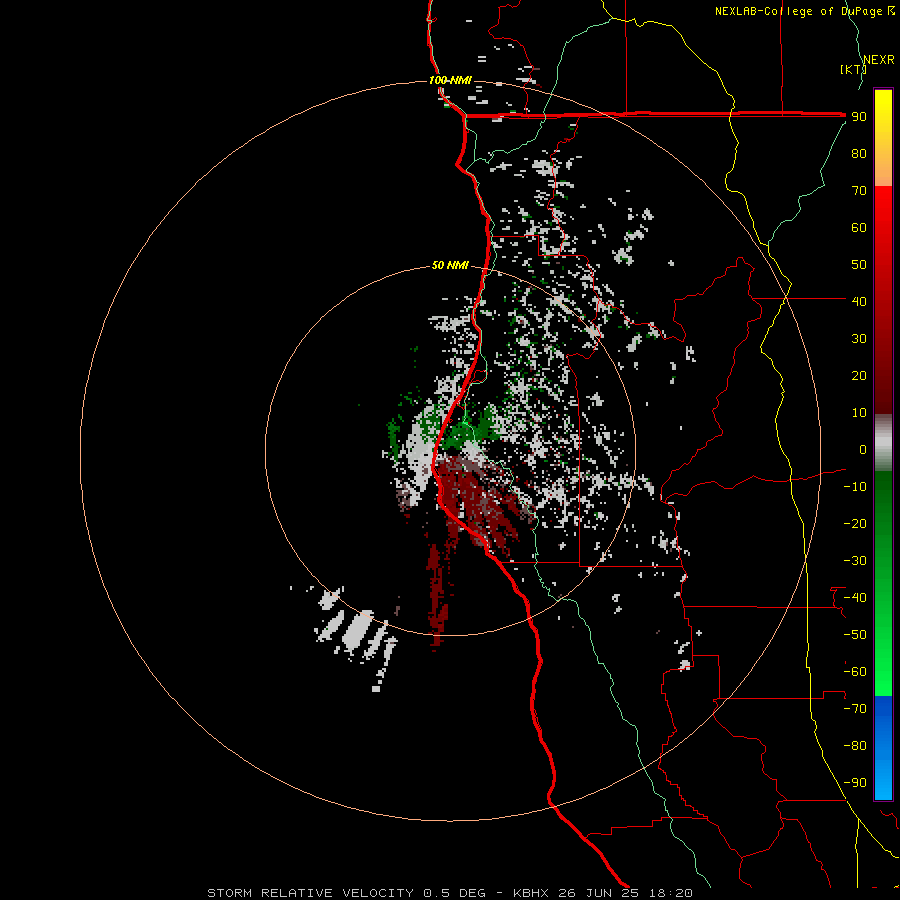
Task: Click the positive 10 knots scale value
Action: tap(859, 413)
